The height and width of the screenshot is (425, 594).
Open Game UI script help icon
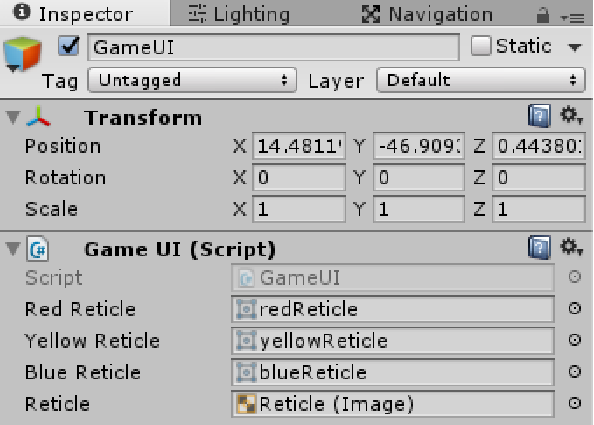pyautogui.click(x=539, y=247)
